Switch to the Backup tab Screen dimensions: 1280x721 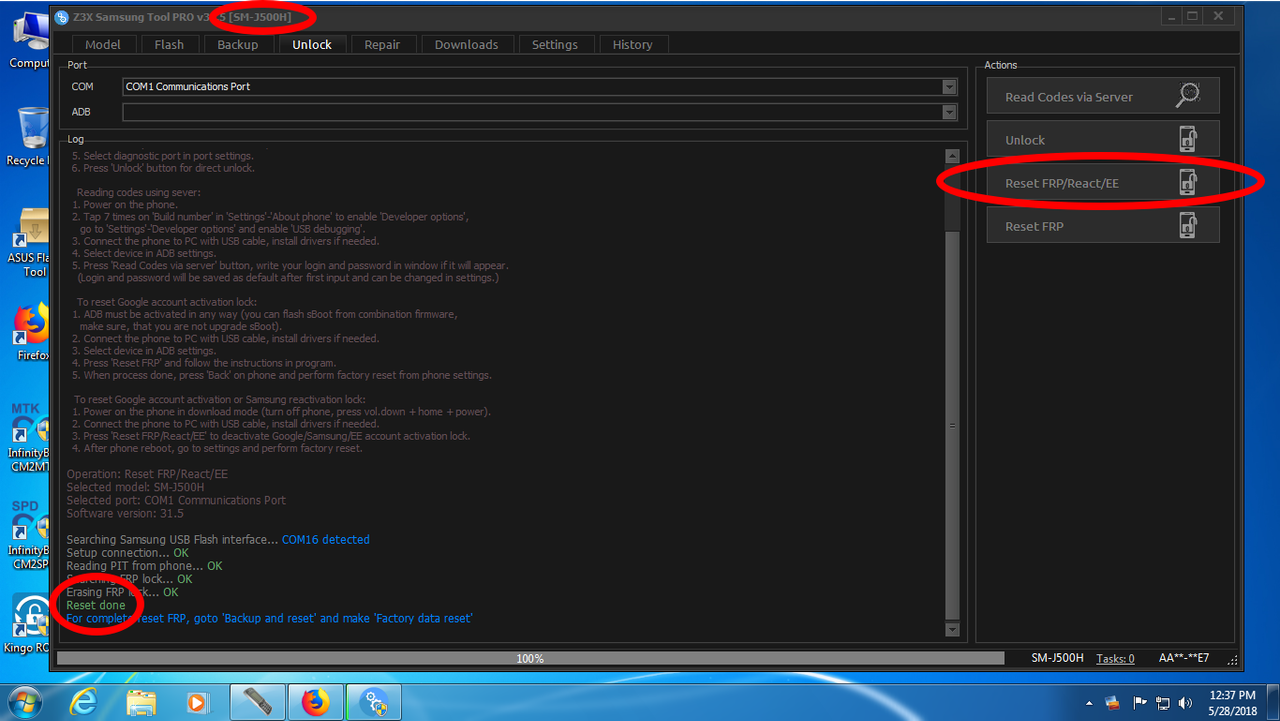click(238, 44)
